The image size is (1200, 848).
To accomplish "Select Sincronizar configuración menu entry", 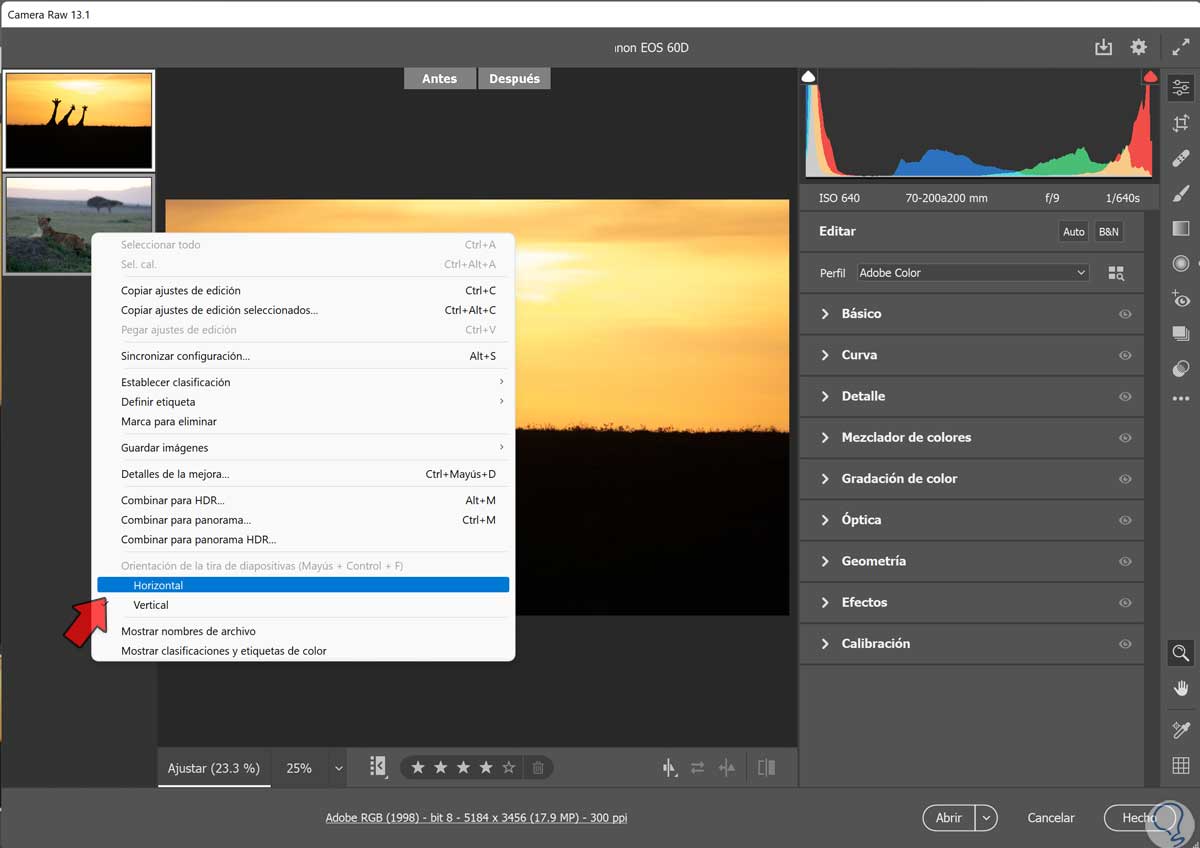I will click(186, 356).
